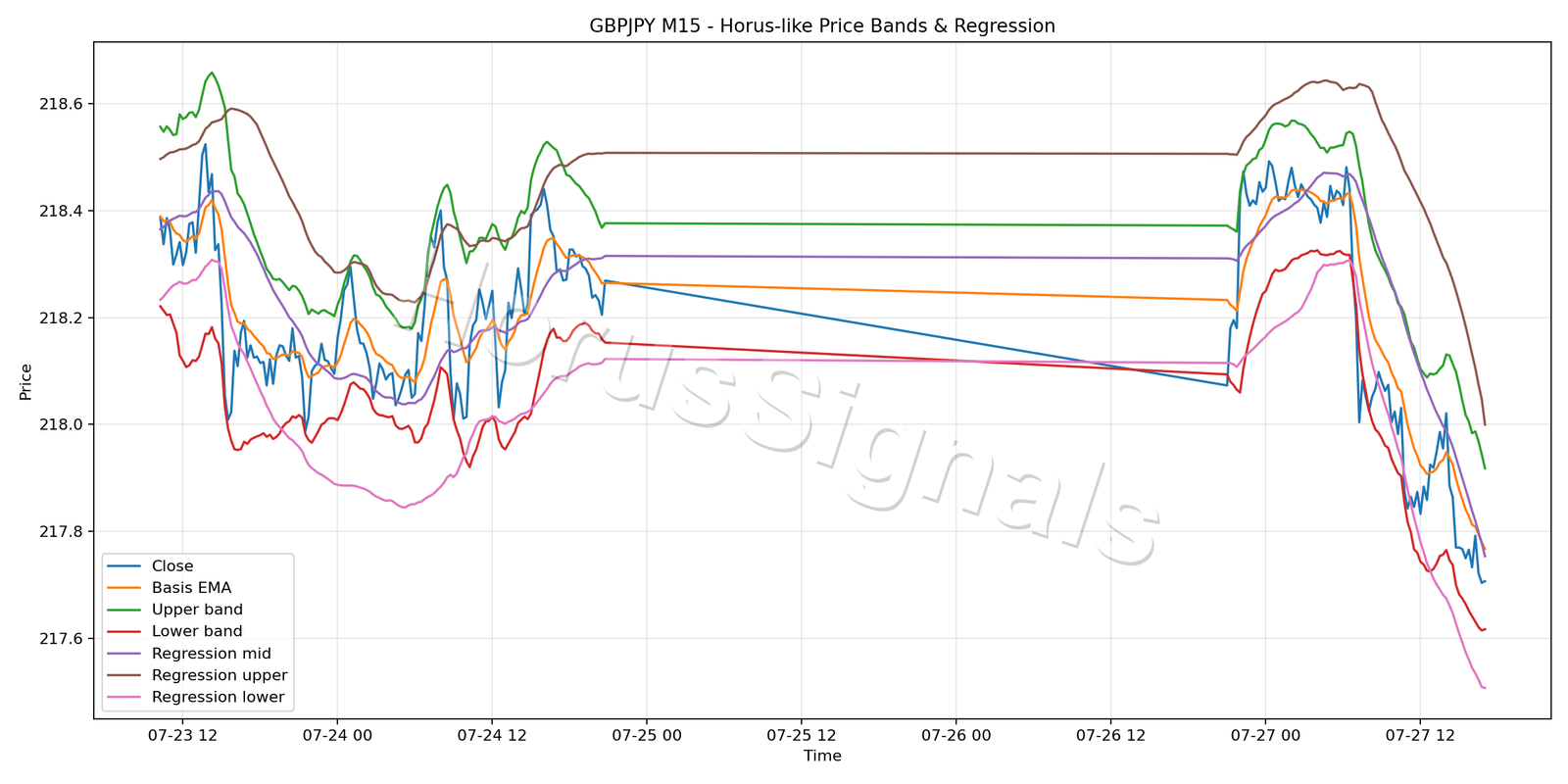Image resolution: width=1568 pixels, height=784 pixels.
Task: Click the 'Upper band' legend entry label
Action: click(197, 610)
